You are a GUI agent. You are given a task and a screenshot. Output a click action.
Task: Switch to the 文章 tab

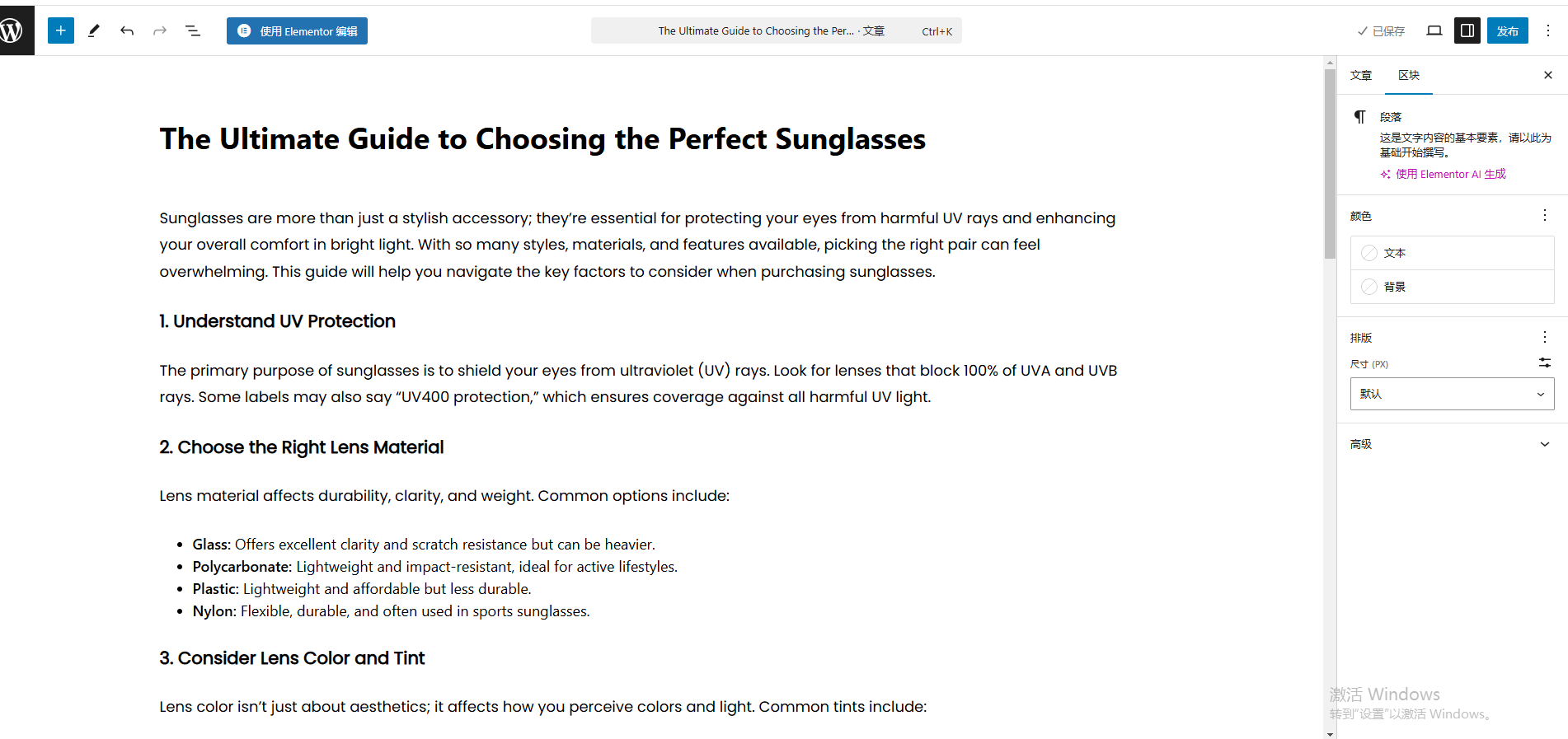click(1361, 75)
